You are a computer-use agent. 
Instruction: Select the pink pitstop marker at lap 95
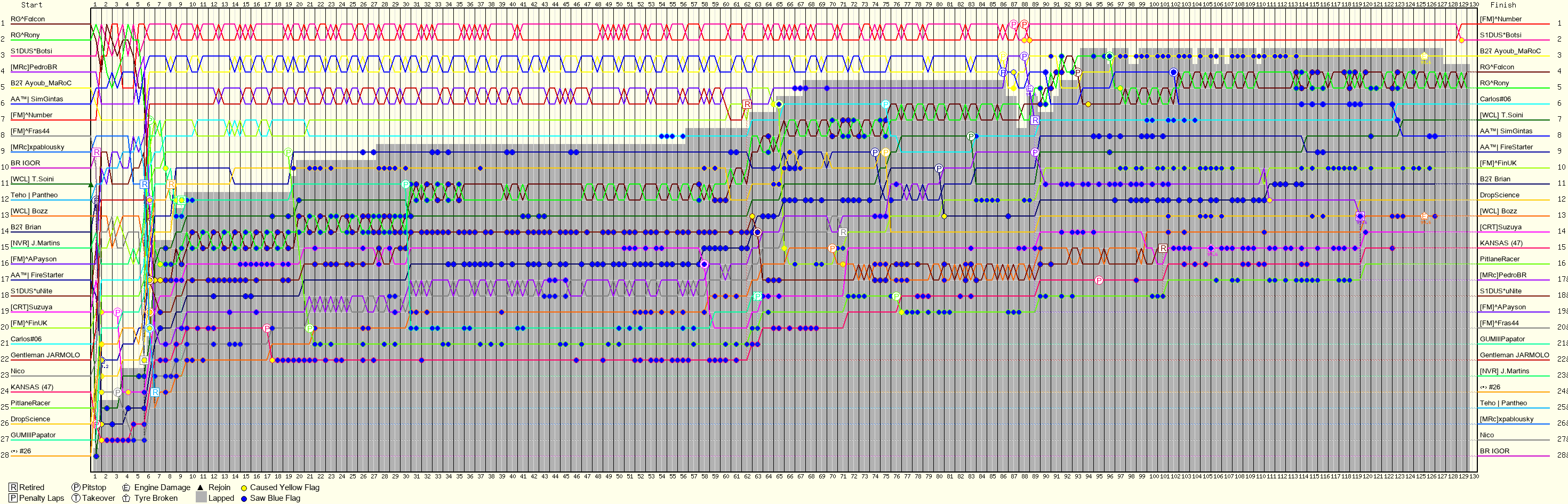click(x=1099, y=281)
